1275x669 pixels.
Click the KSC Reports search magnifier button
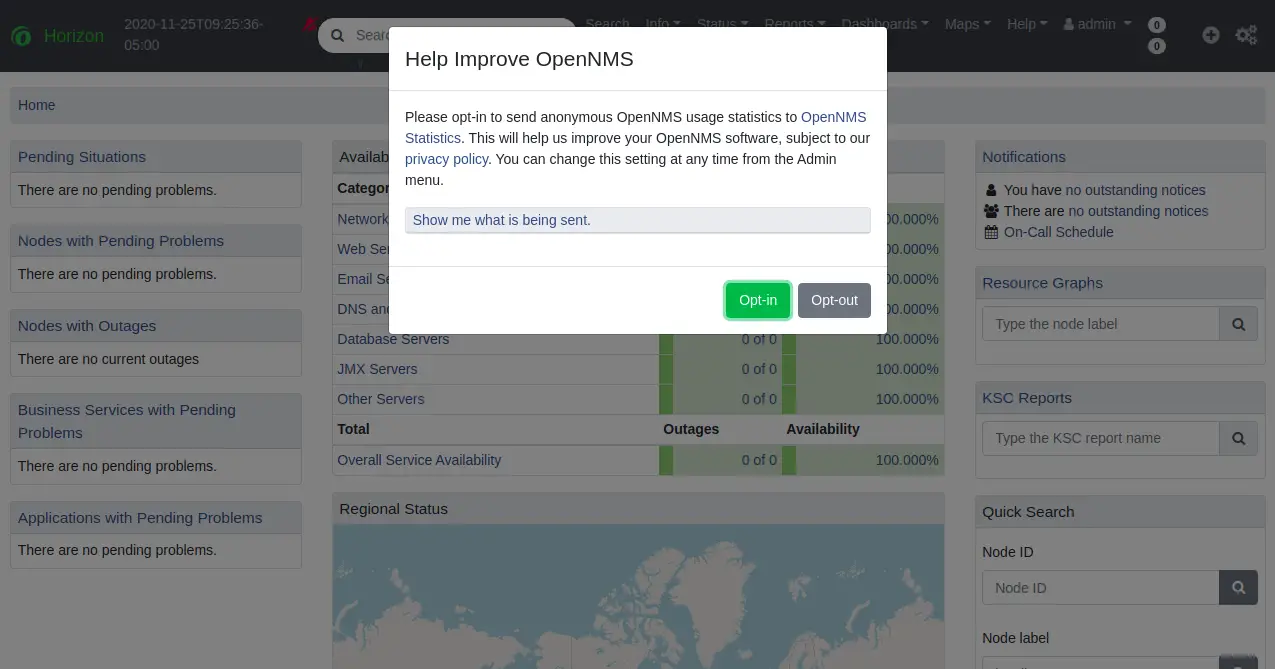(x=1238, y=438)
